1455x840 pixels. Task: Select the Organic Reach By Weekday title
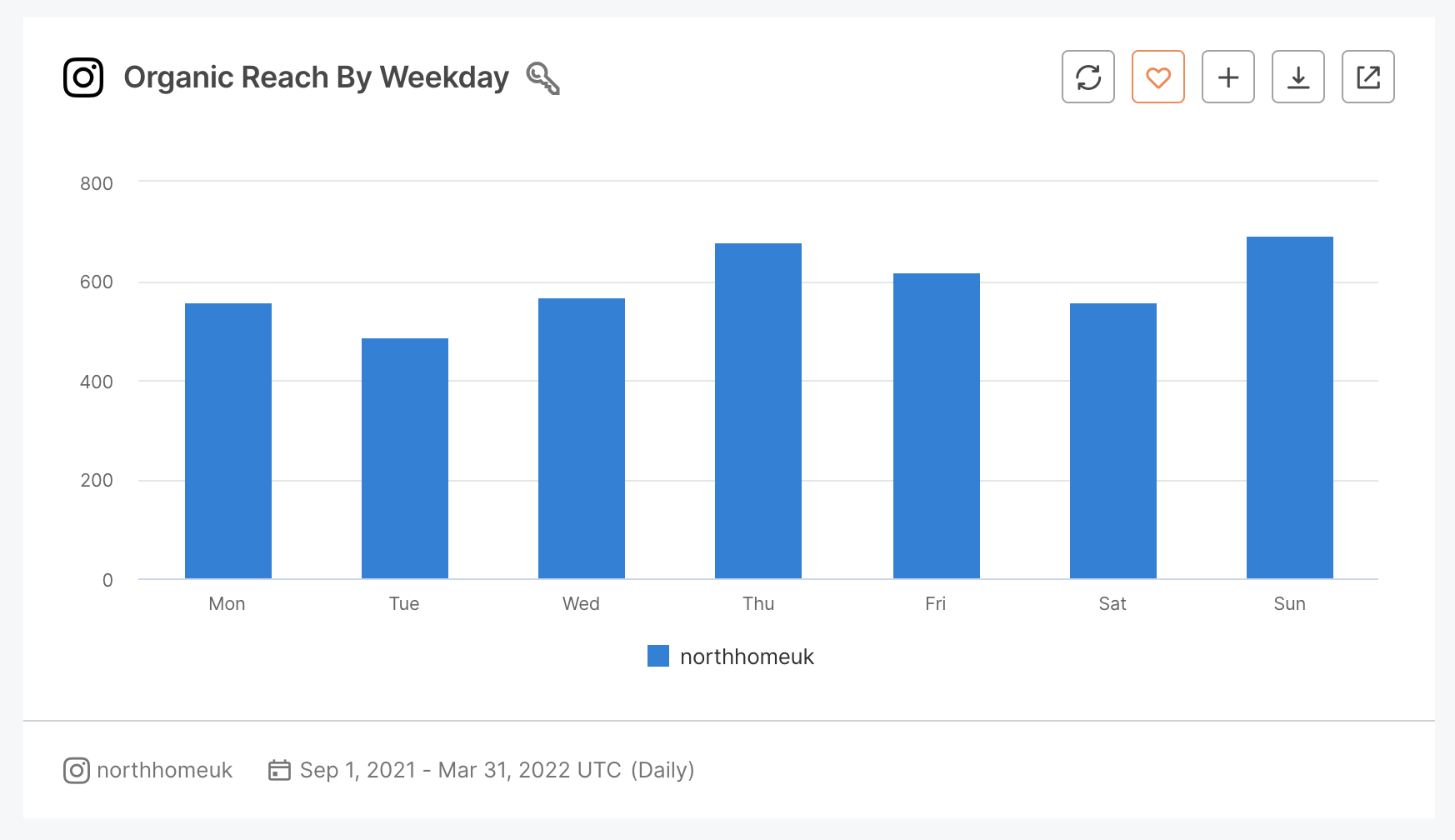tap(317, 77)
